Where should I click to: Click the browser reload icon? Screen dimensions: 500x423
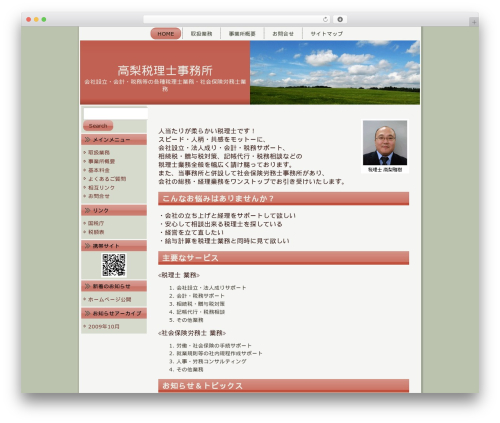coord(325,19)
